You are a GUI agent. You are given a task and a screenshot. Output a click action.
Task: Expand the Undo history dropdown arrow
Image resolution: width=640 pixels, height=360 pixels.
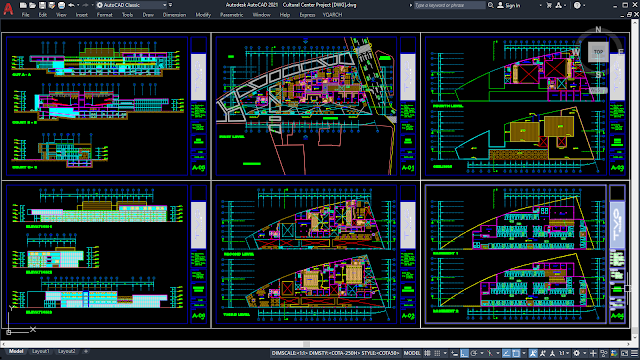pos(78,5)
